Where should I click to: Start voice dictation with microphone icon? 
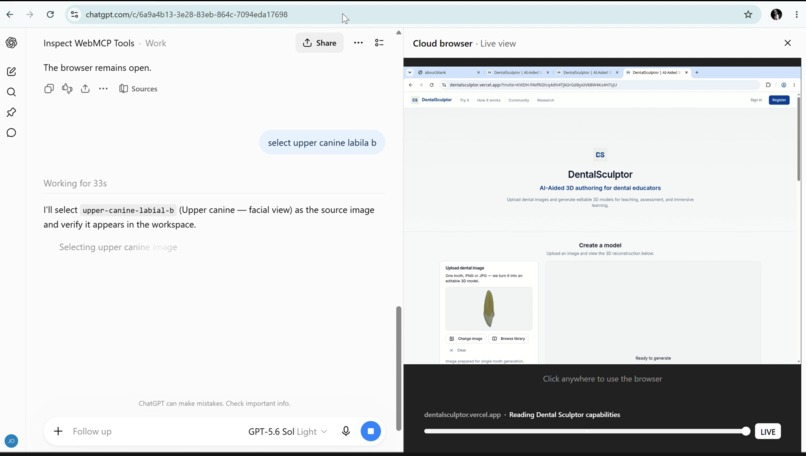point(346,431)
